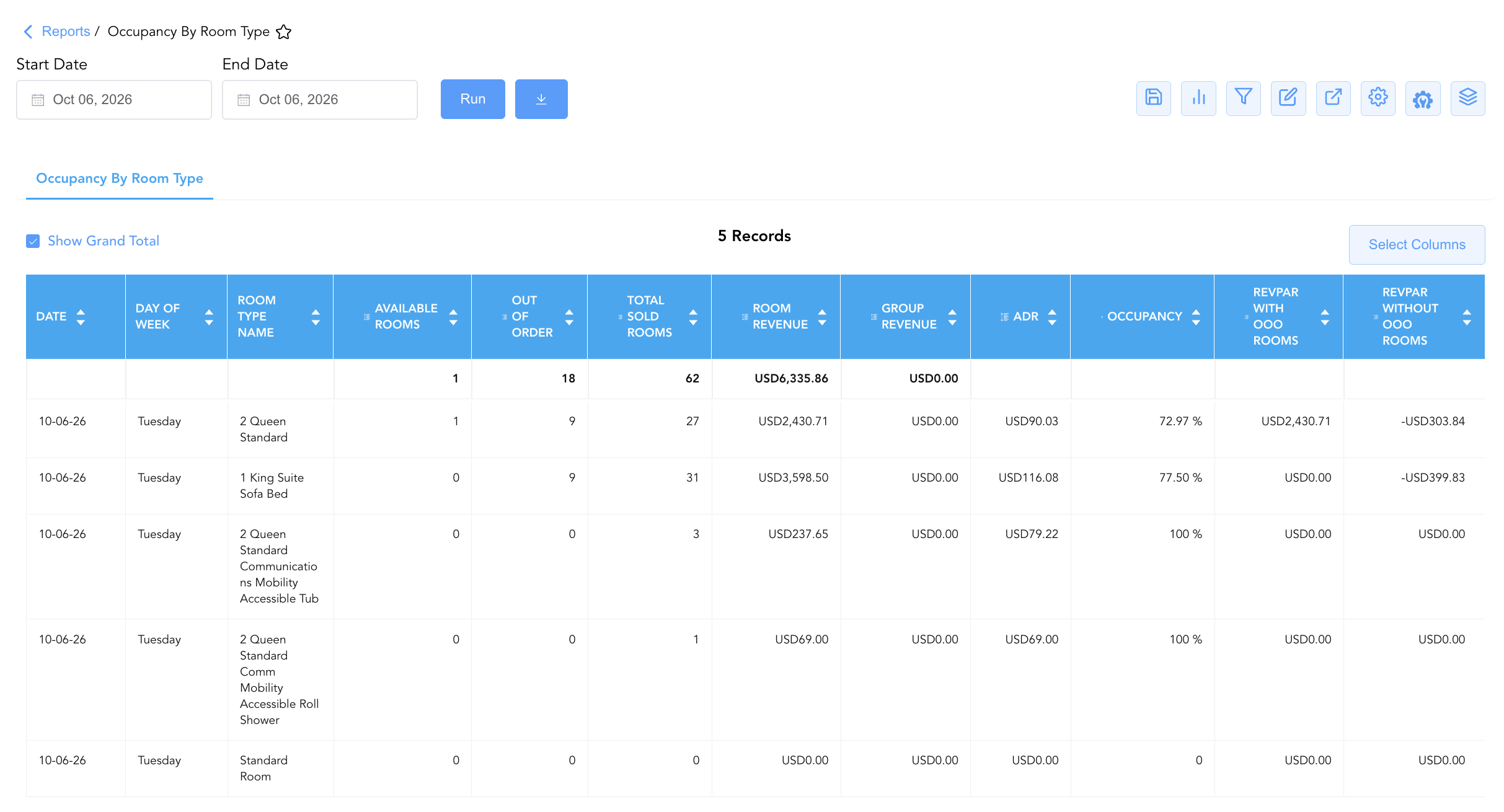The image size is (1504, 812).
Task: Sort by OCCUPANCY column arrows
Action: pyautogui.click(x=1196, y=317)
